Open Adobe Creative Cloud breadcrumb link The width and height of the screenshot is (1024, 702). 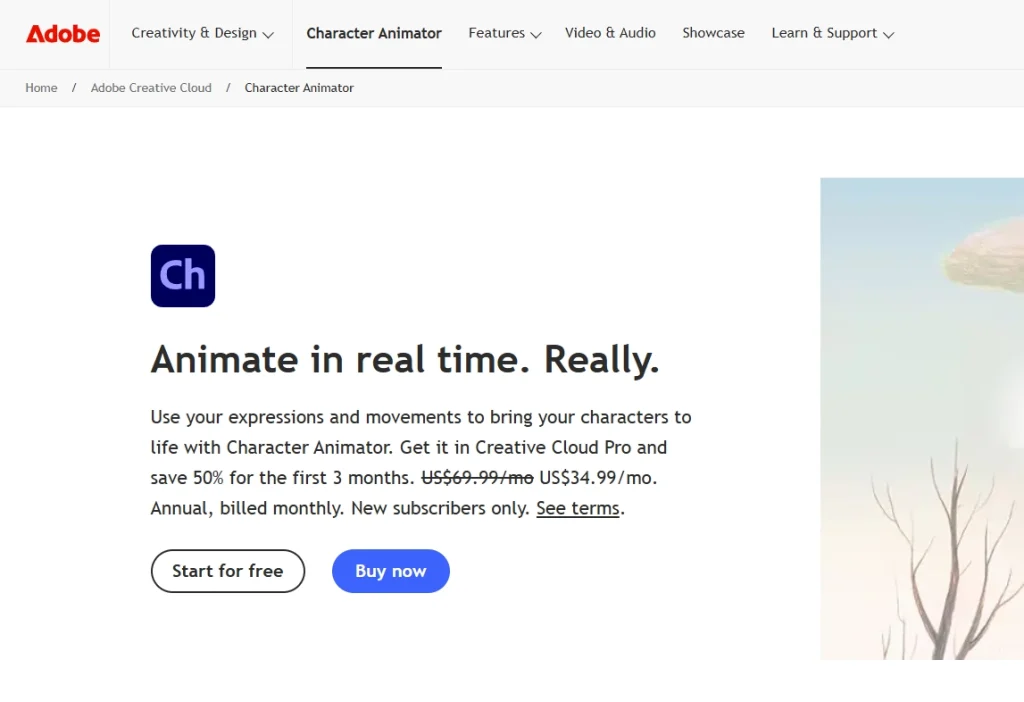pyautogui.click(x=151, y=88)
